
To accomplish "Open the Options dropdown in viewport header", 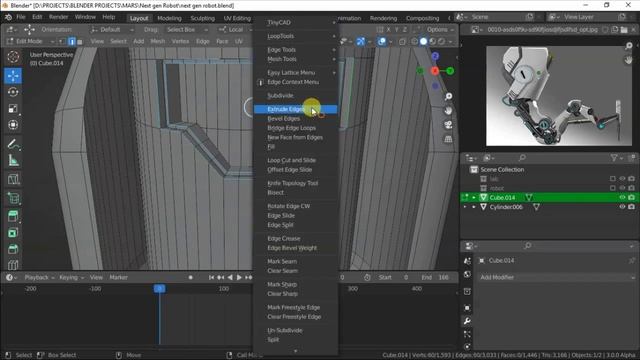I will click(x=440, y=30).
